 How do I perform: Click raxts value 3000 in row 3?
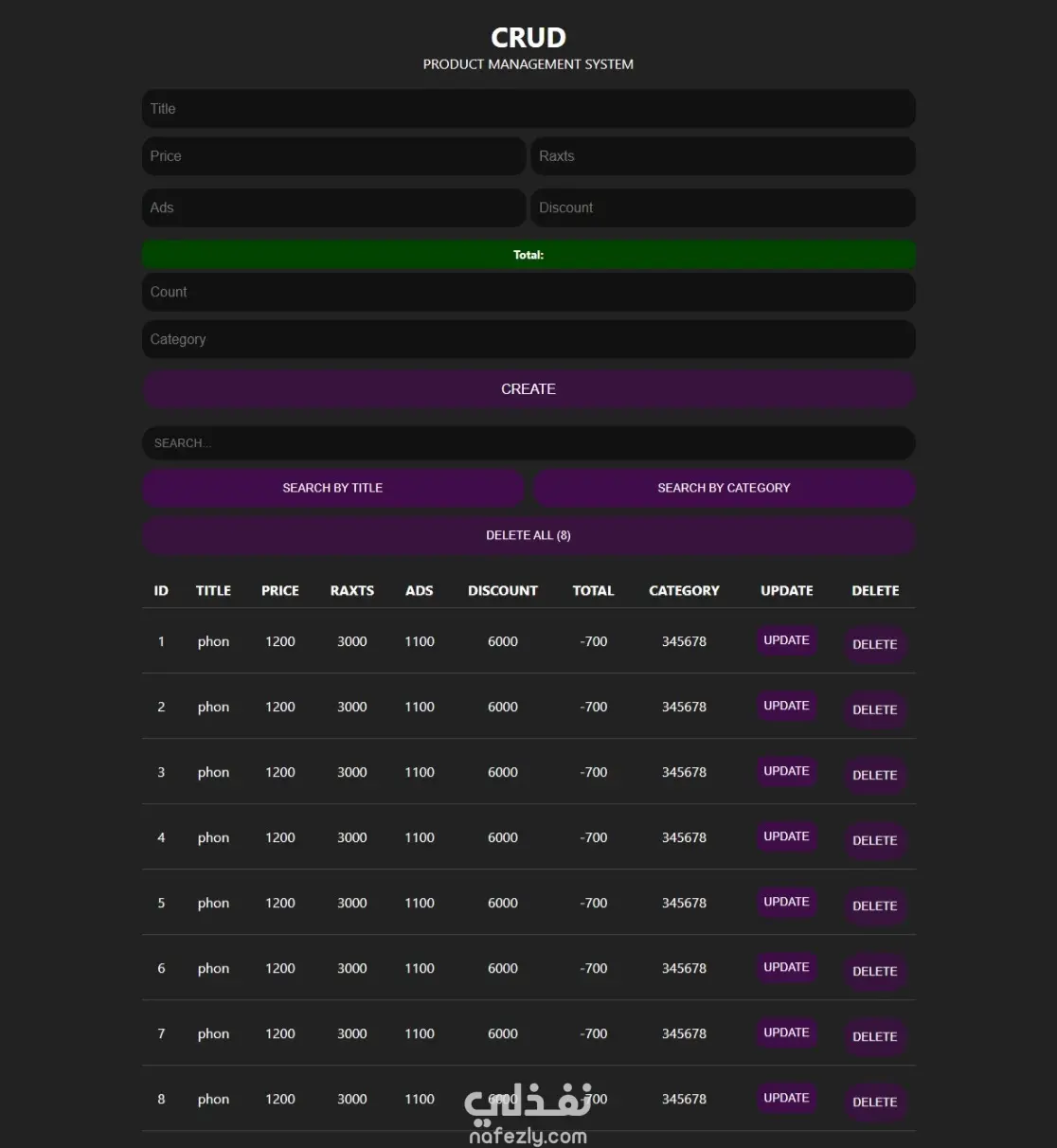point(352,772)
